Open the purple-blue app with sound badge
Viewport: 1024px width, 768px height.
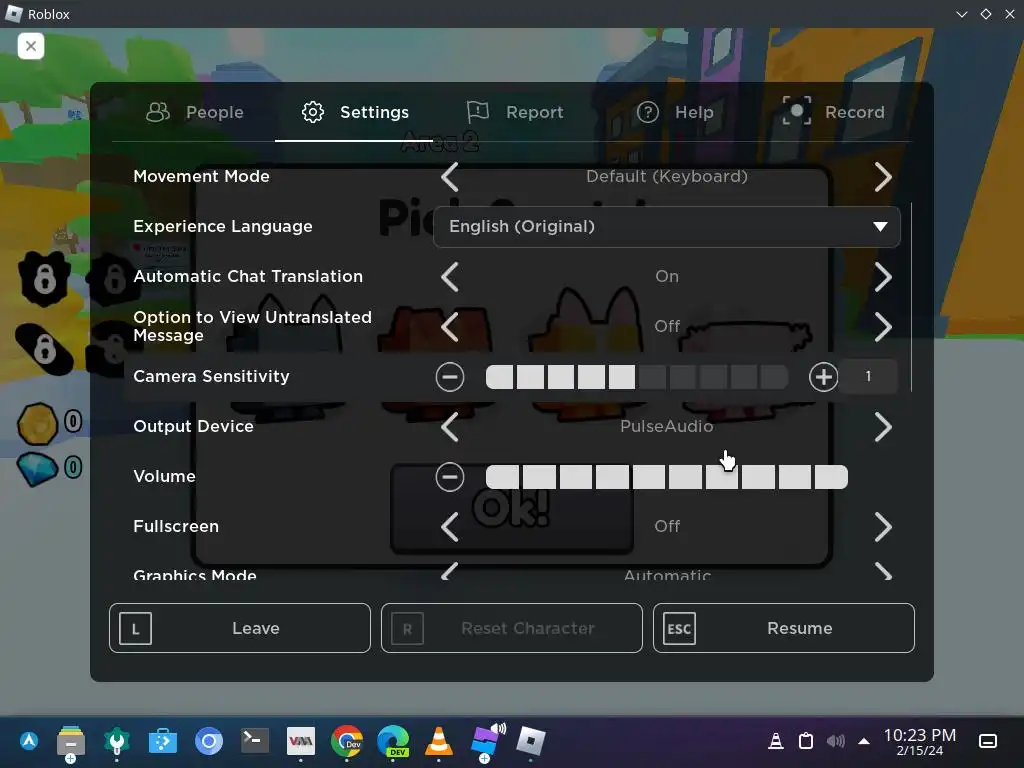(487, 741)
